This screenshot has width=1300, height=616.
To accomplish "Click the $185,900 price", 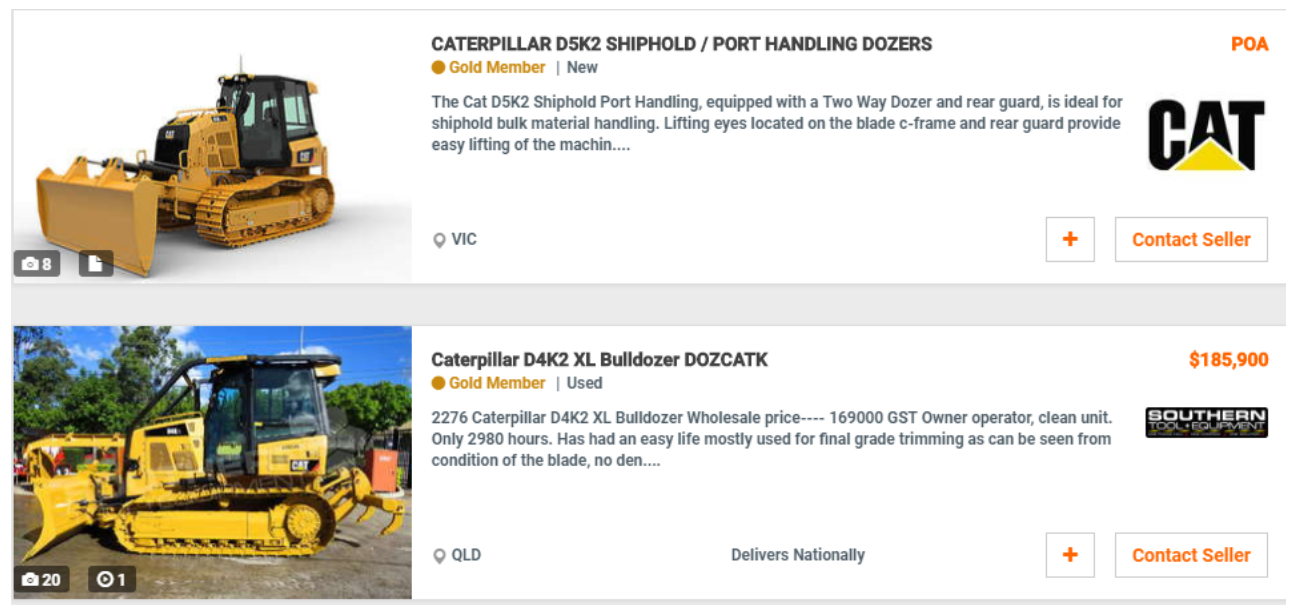I will tap(1228, 360).
